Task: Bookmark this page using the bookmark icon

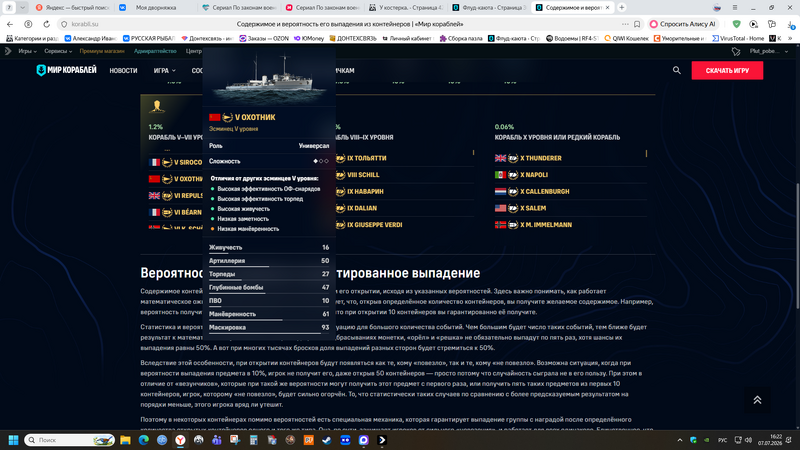Action: [x=637, y=24]
